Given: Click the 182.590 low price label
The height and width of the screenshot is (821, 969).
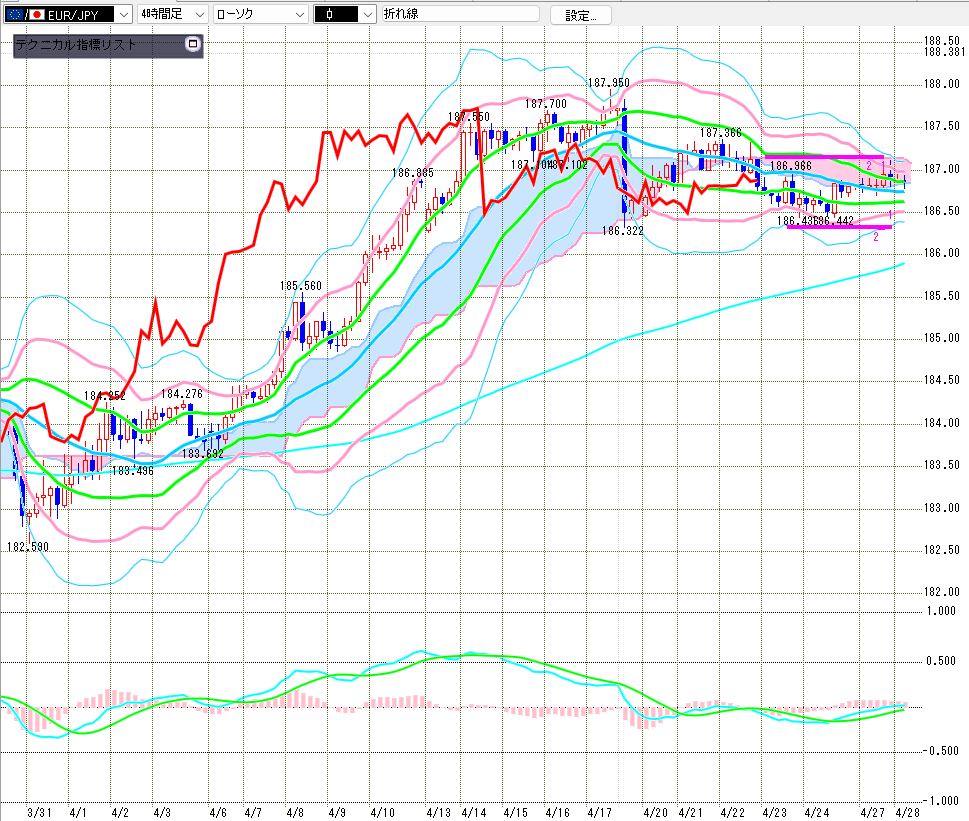Looking at the screenshot, I should [x=28, y=547].
